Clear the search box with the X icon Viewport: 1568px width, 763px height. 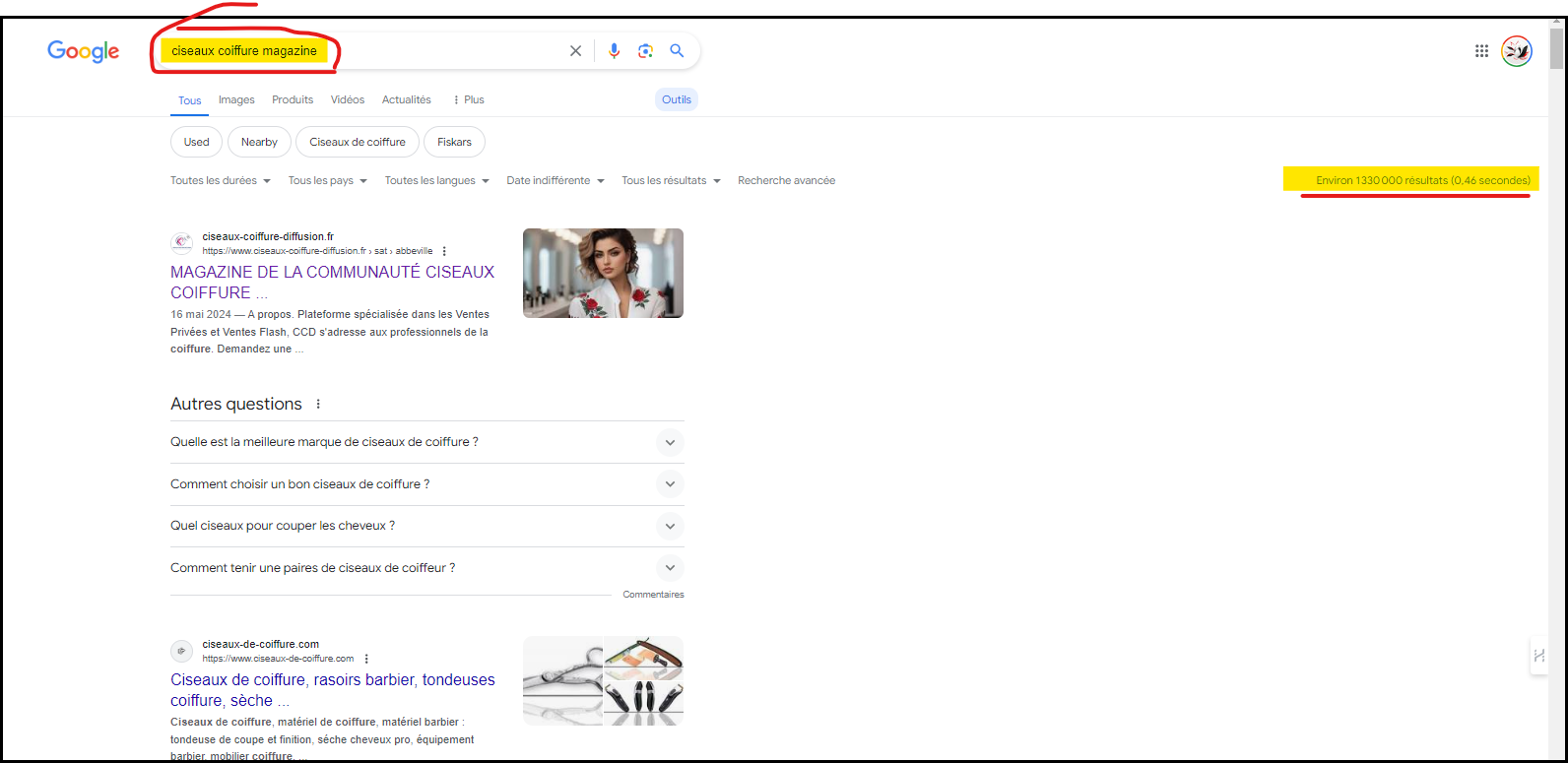(576, 51)
